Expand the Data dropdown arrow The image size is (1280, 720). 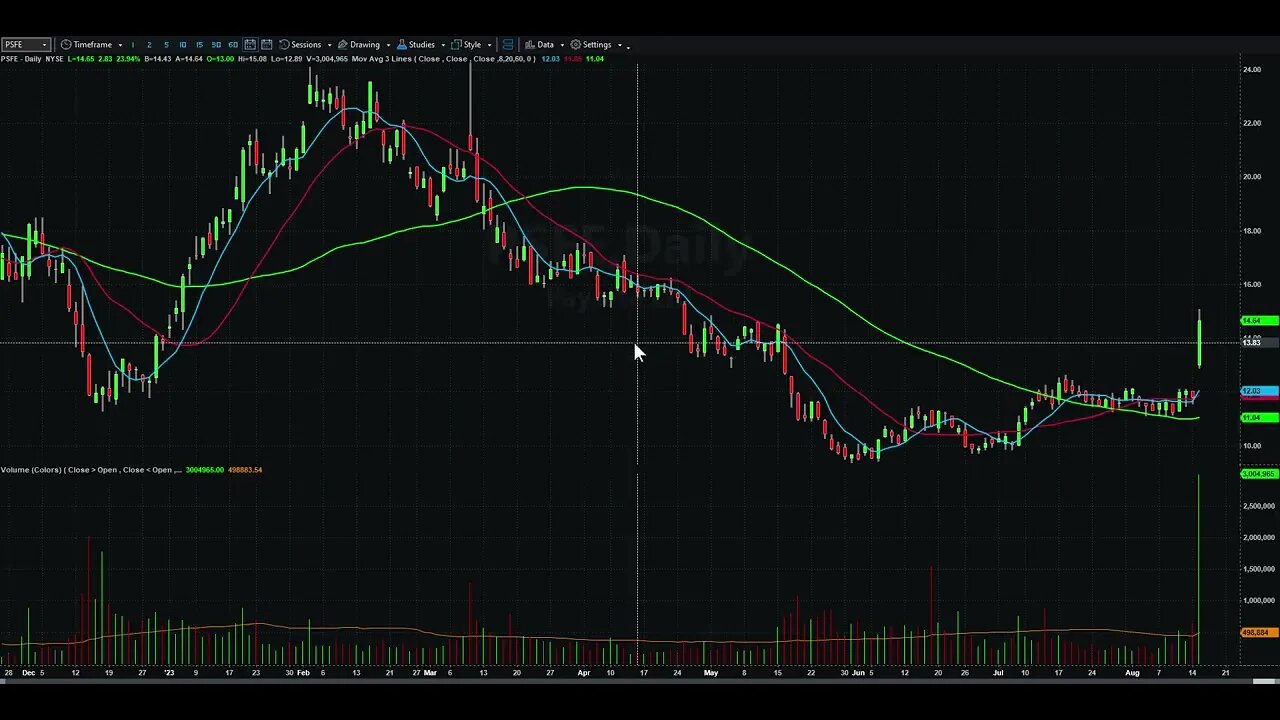pyautogui.click(x=561, y=45)
